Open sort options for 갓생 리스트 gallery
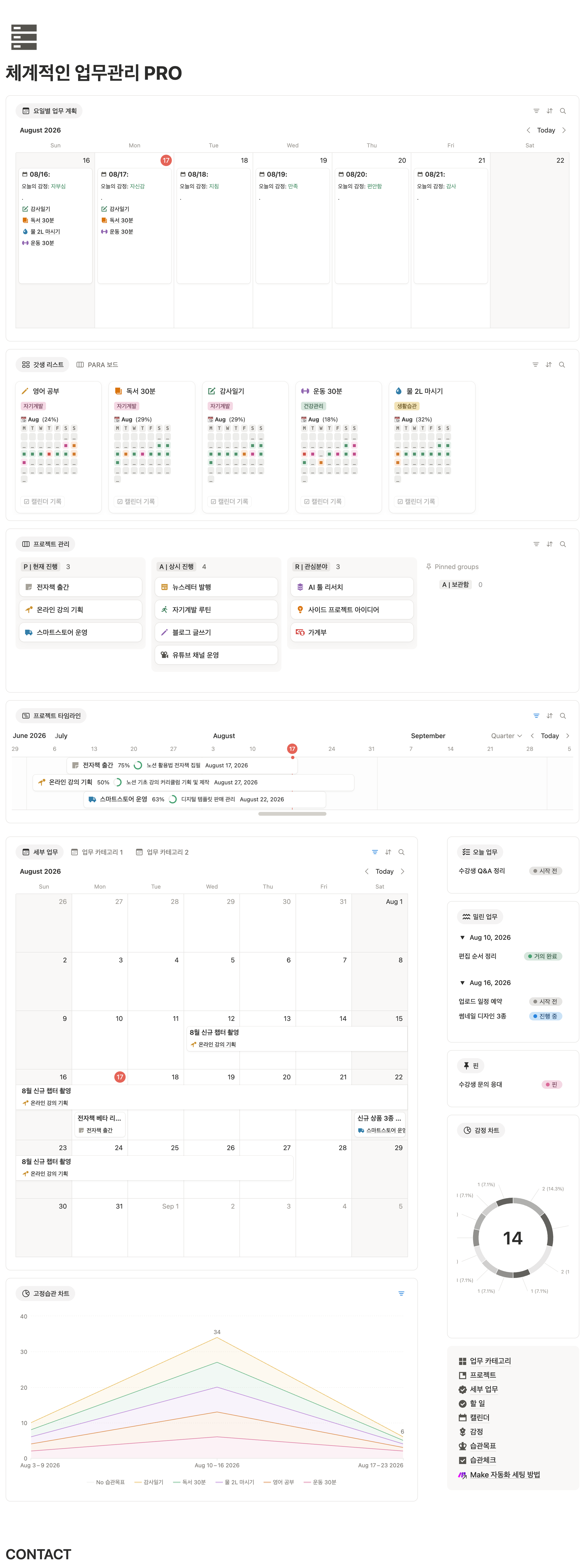Image resolution: width=585 pixels, height=1568 pixels. click(x=548, y=365)
